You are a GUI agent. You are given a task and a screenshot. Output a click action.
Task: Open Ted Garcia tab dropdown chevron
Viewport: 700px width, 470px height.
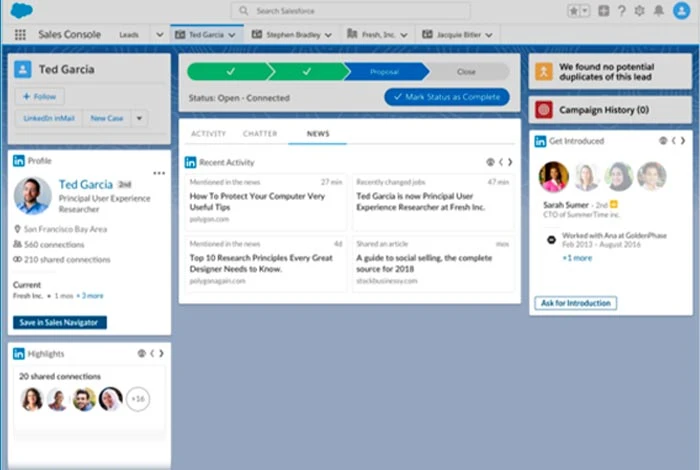coord(232,35)
